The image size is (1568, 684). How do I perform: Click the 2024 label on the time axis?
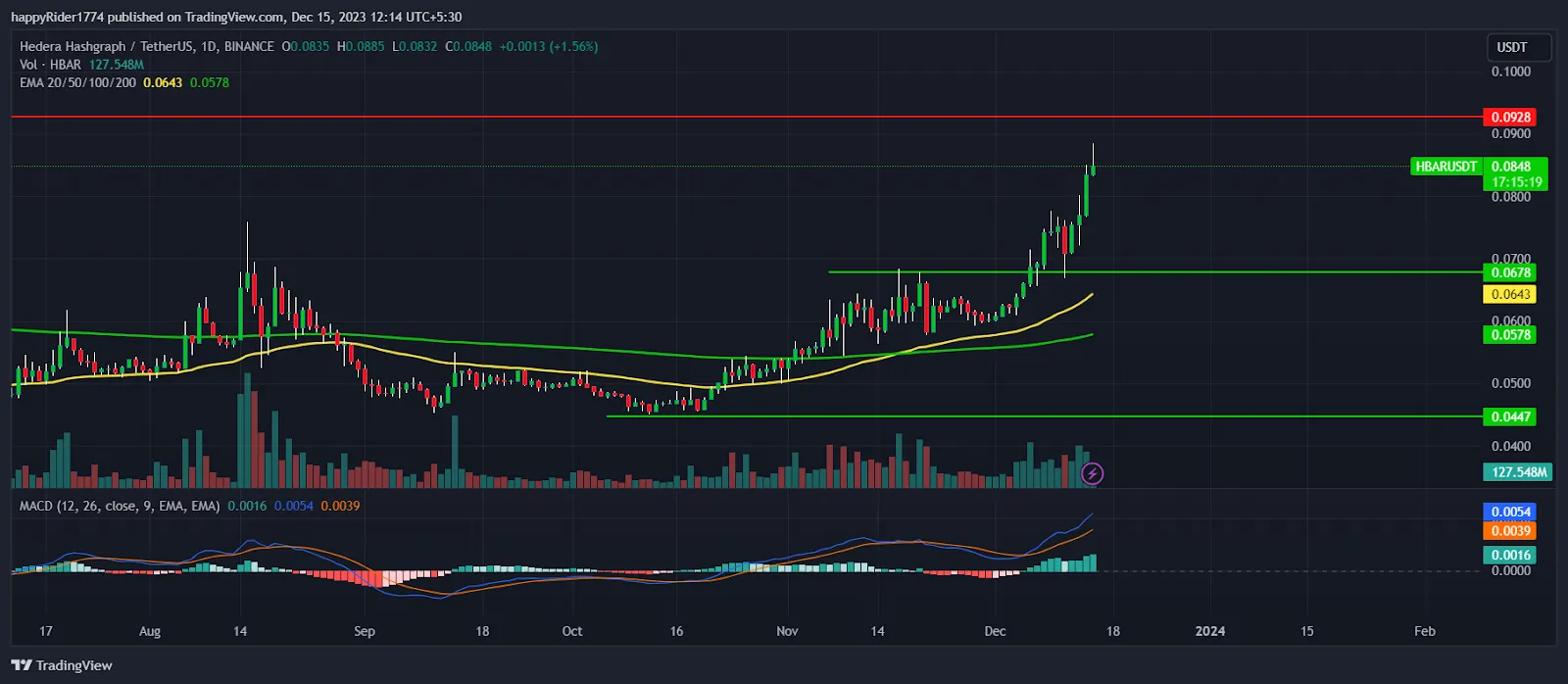(x=1209, y=631)
